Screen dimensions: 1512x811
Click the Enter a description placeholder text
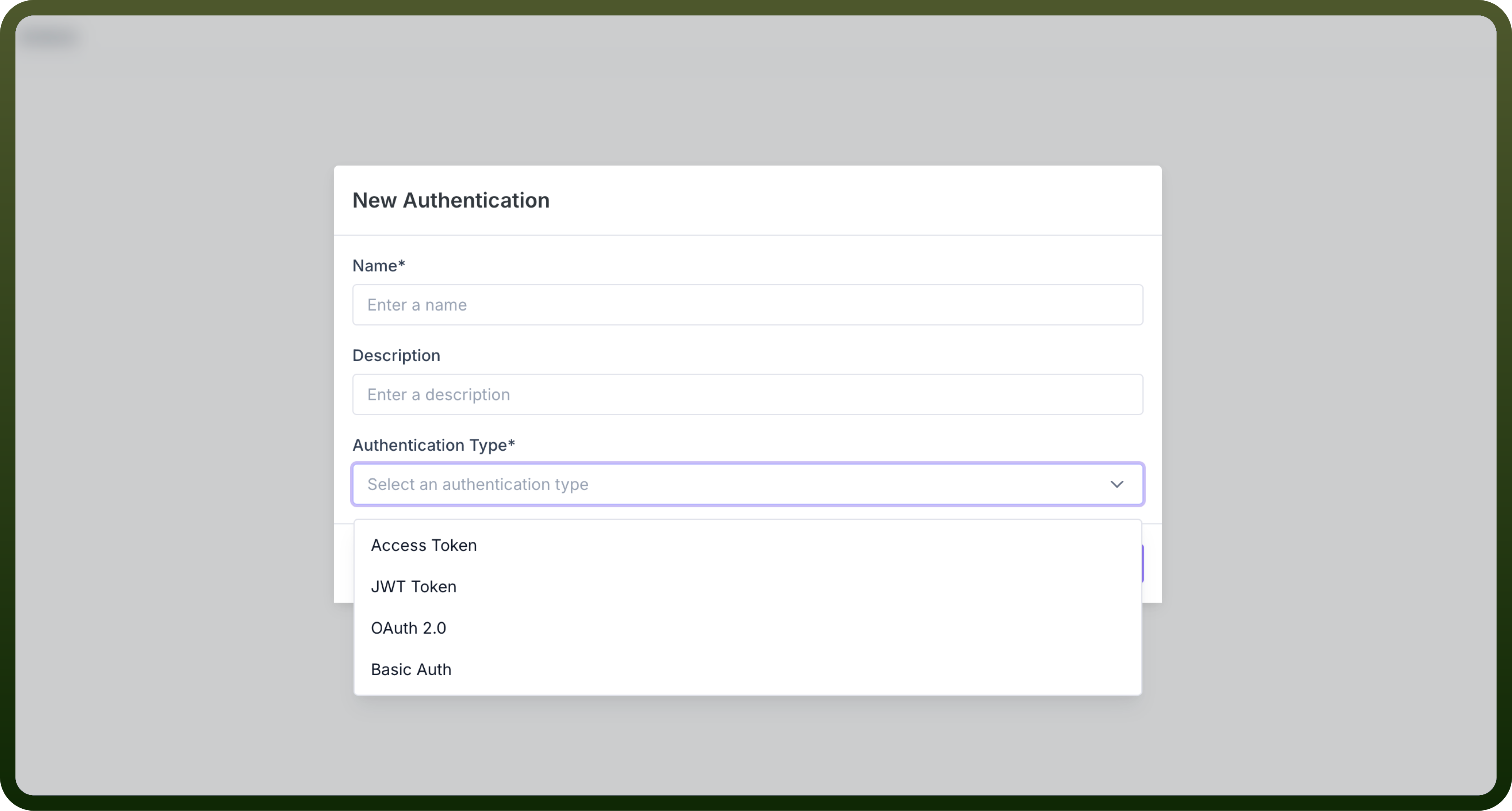click(x=439, y=395)
